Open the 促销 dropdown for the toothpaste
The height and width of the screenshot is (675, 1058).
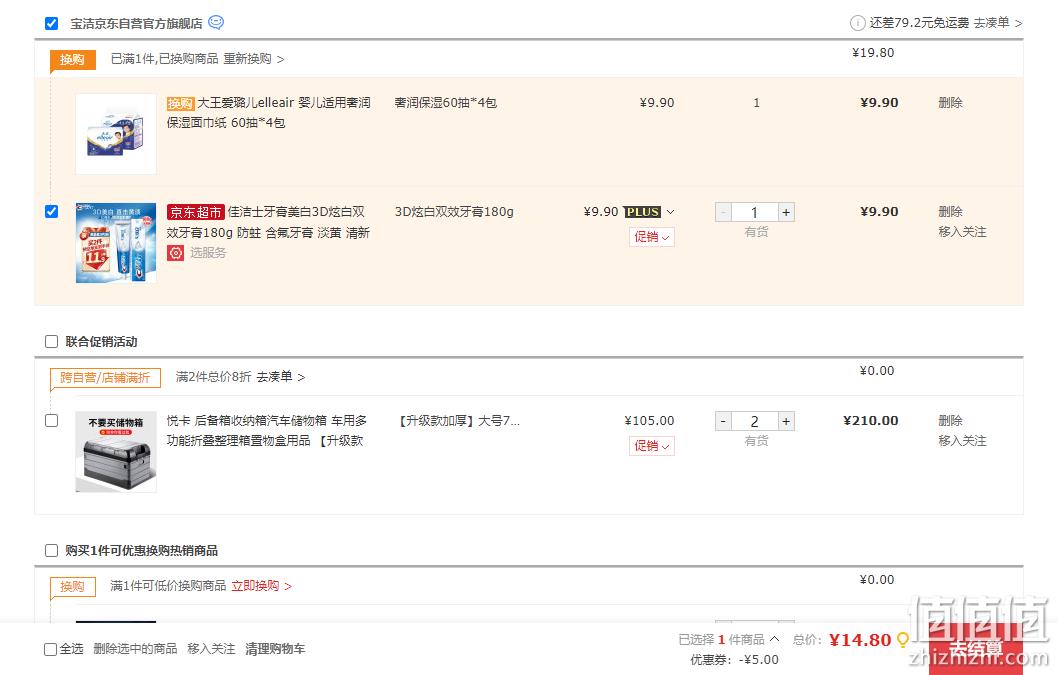[652, 237]
